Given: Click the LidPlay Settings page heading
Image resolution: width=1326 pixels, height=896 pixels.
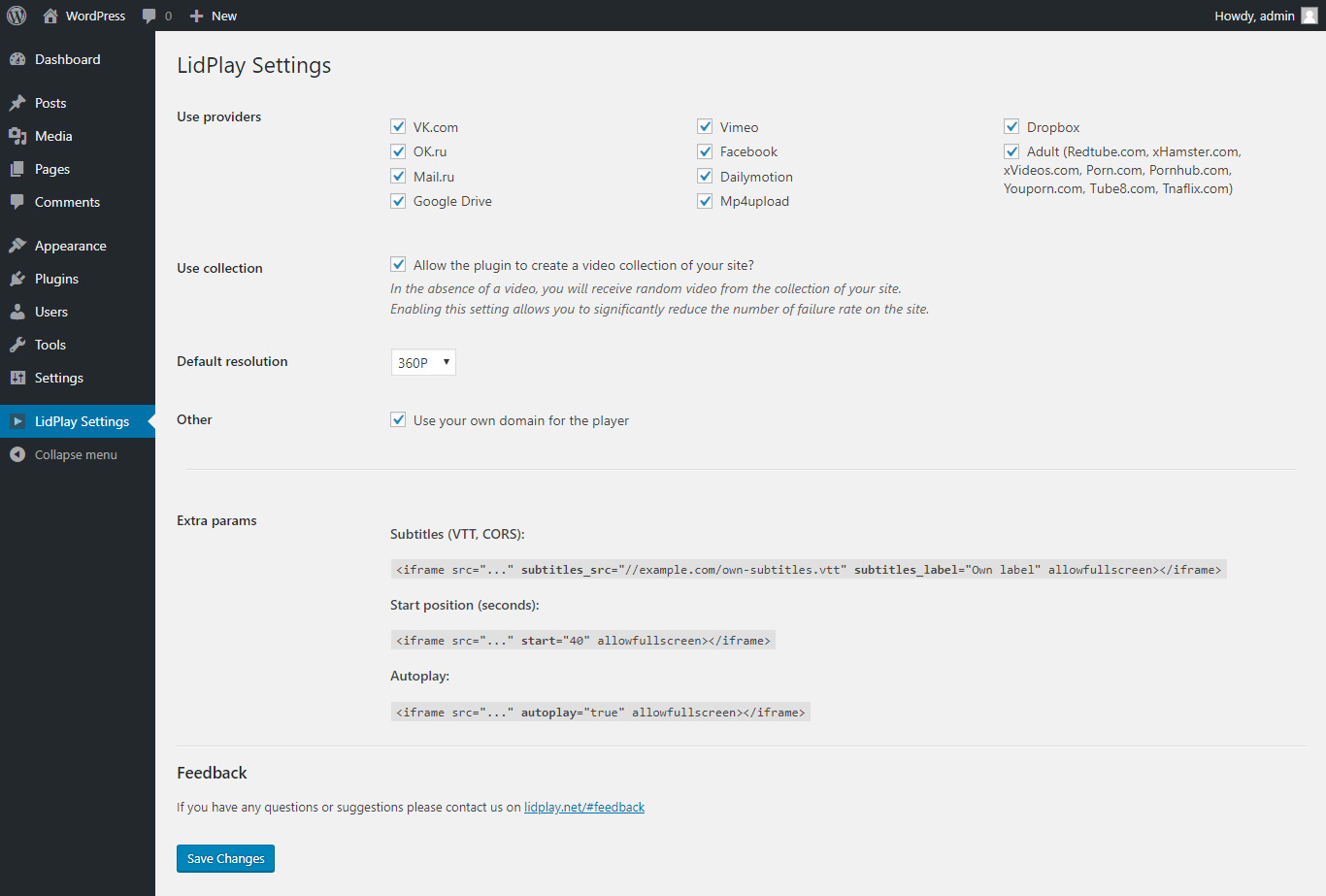Looking at the screenshot, I should pos(254,65).
